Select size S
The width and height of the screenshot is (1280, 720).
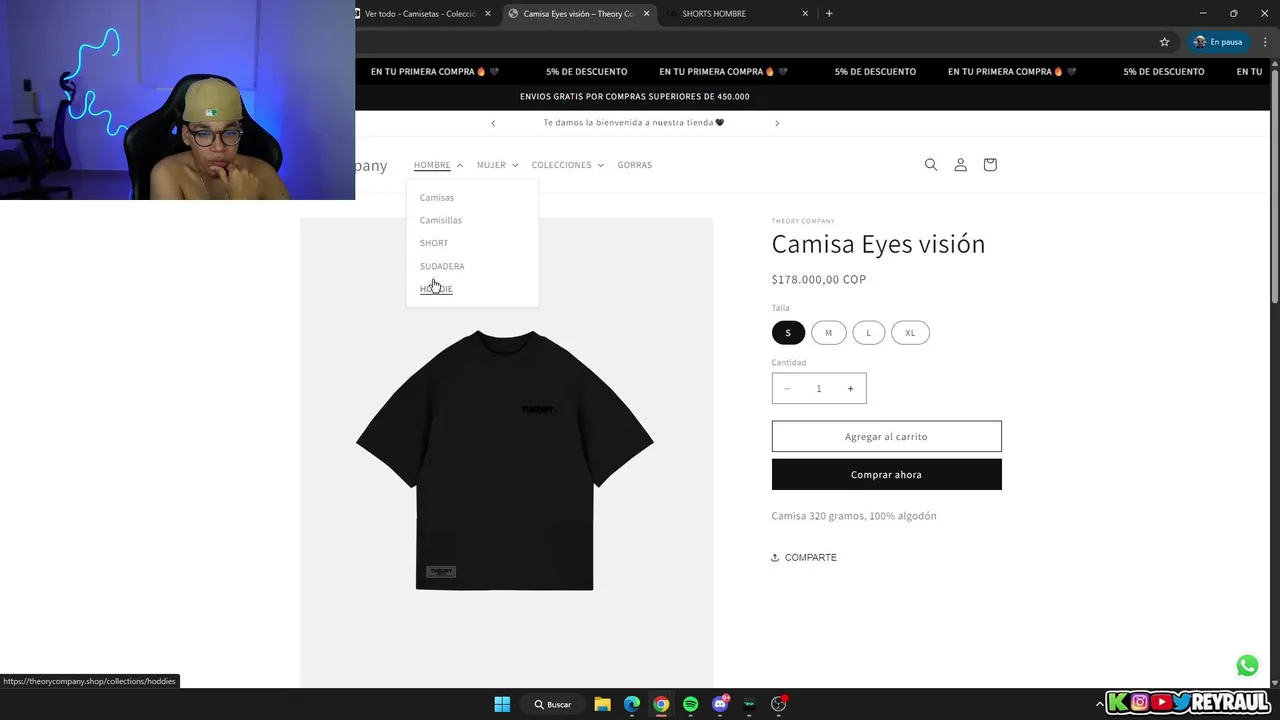tap(788, 333)
